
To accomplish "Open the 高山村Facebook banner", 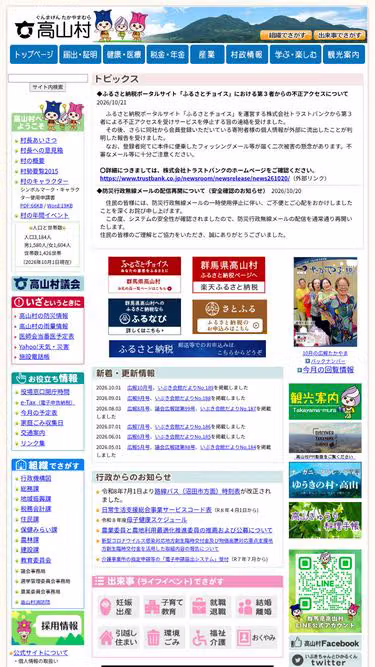I will pyautogui.click(x=325, y=643).
